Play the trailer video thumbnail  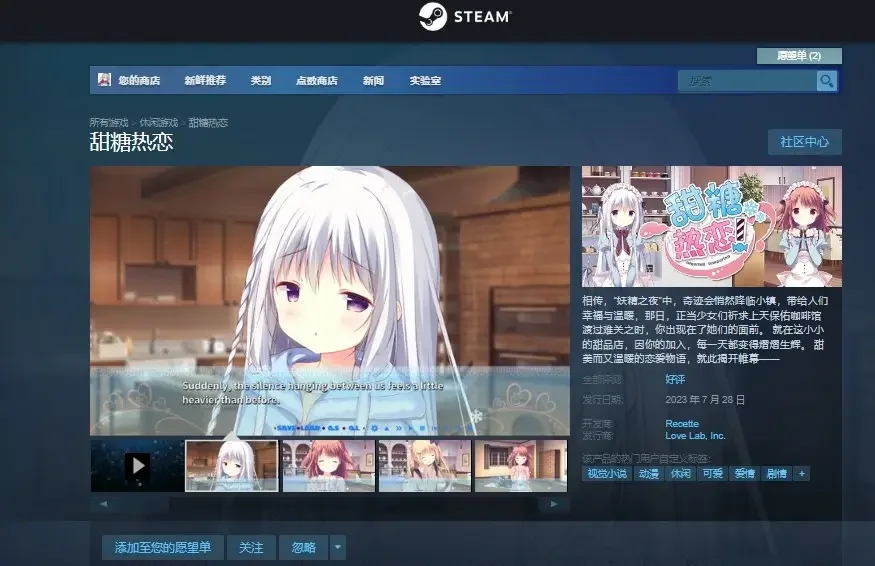coord(137,466)
